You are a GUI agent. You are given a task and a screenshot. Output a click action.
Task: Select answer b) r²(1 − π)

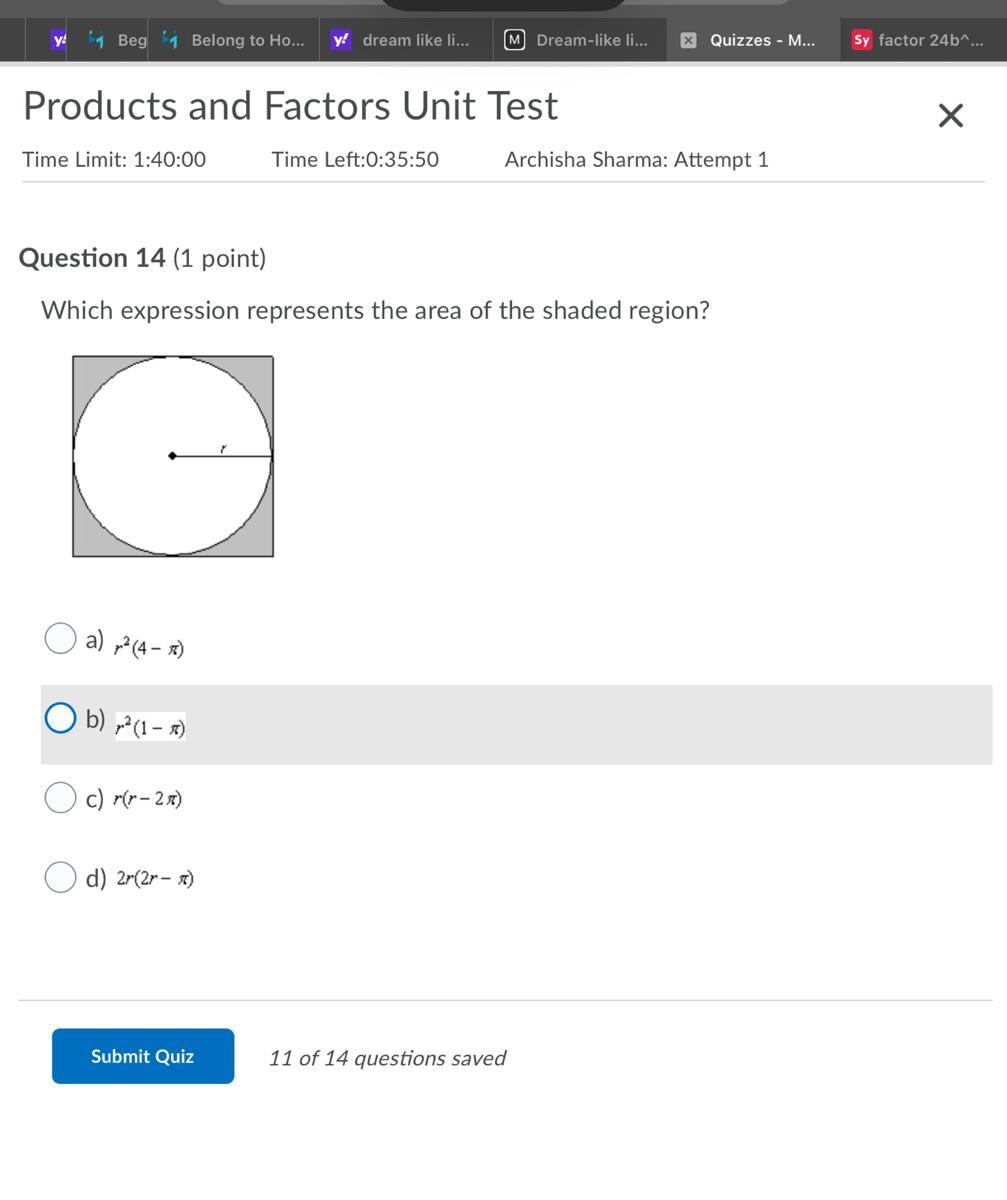tap(60, 718)
